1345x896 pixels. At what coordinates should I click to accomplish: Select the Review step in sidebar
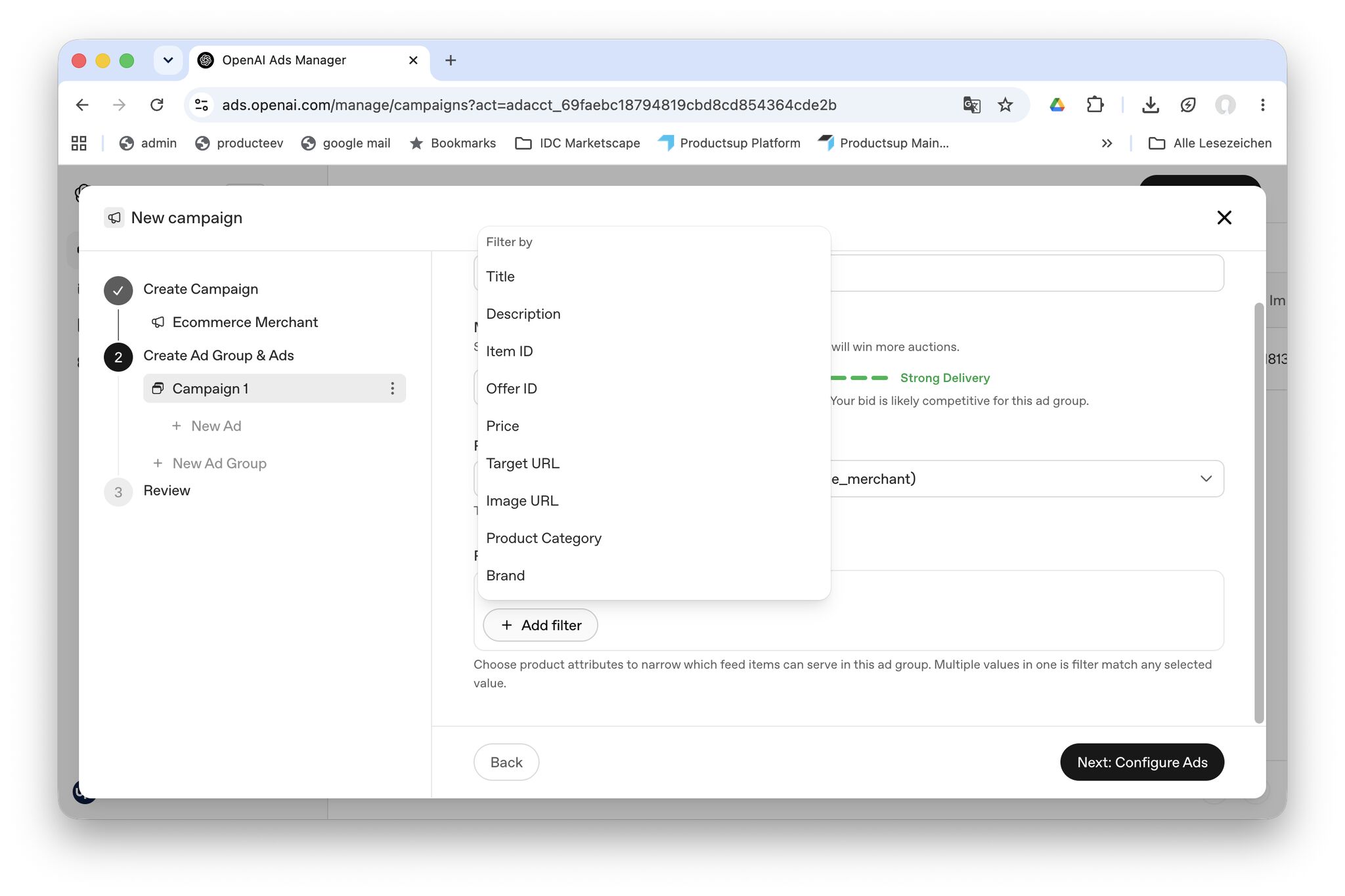click(166, 491)
